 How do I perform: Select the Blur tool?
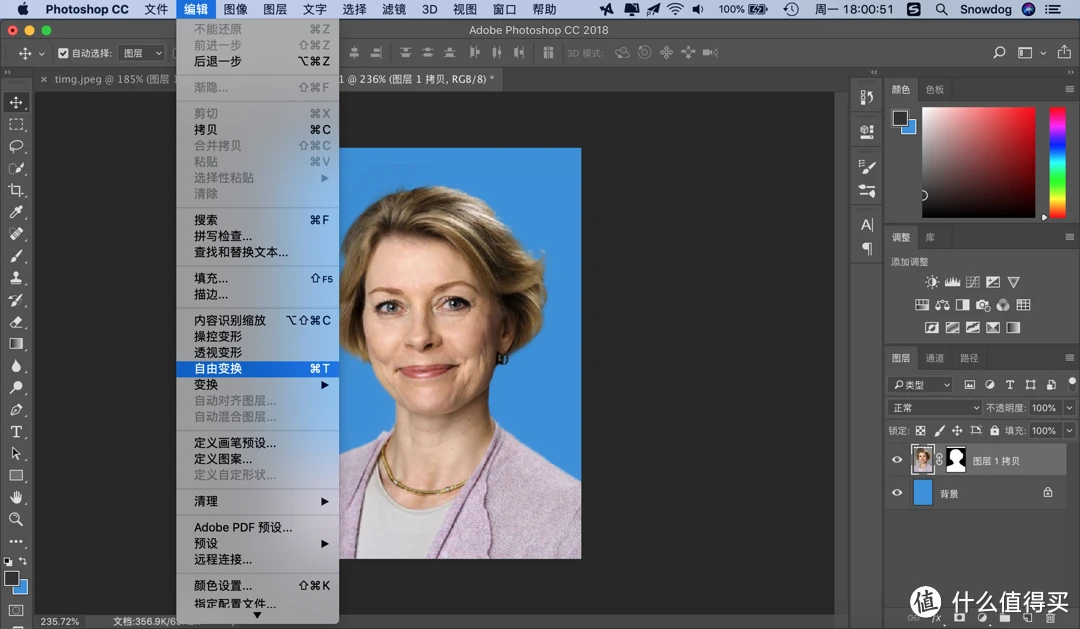pos(16,366)
